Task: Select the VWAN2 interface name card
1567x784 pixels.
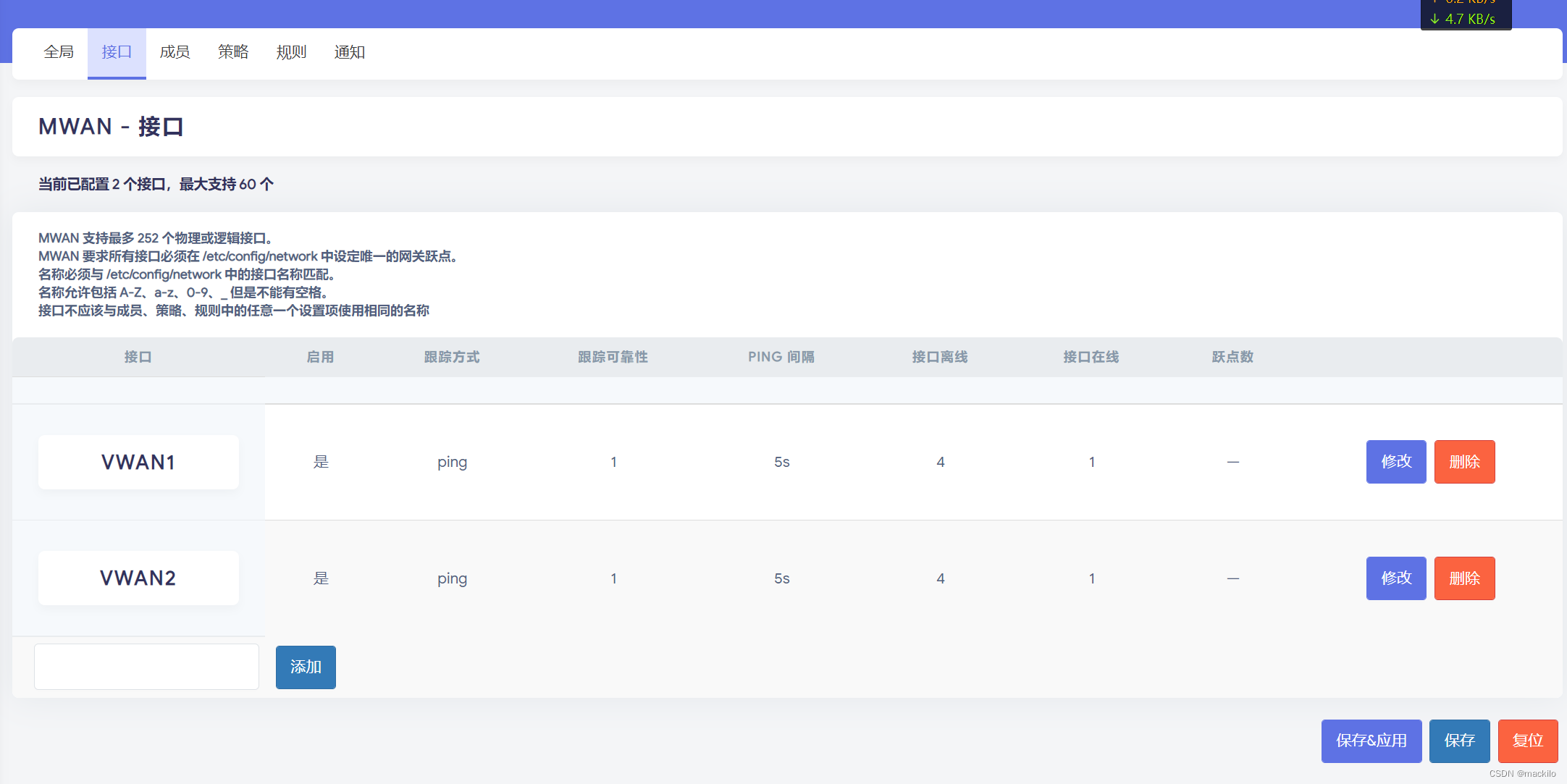Action: pos(138,578)
